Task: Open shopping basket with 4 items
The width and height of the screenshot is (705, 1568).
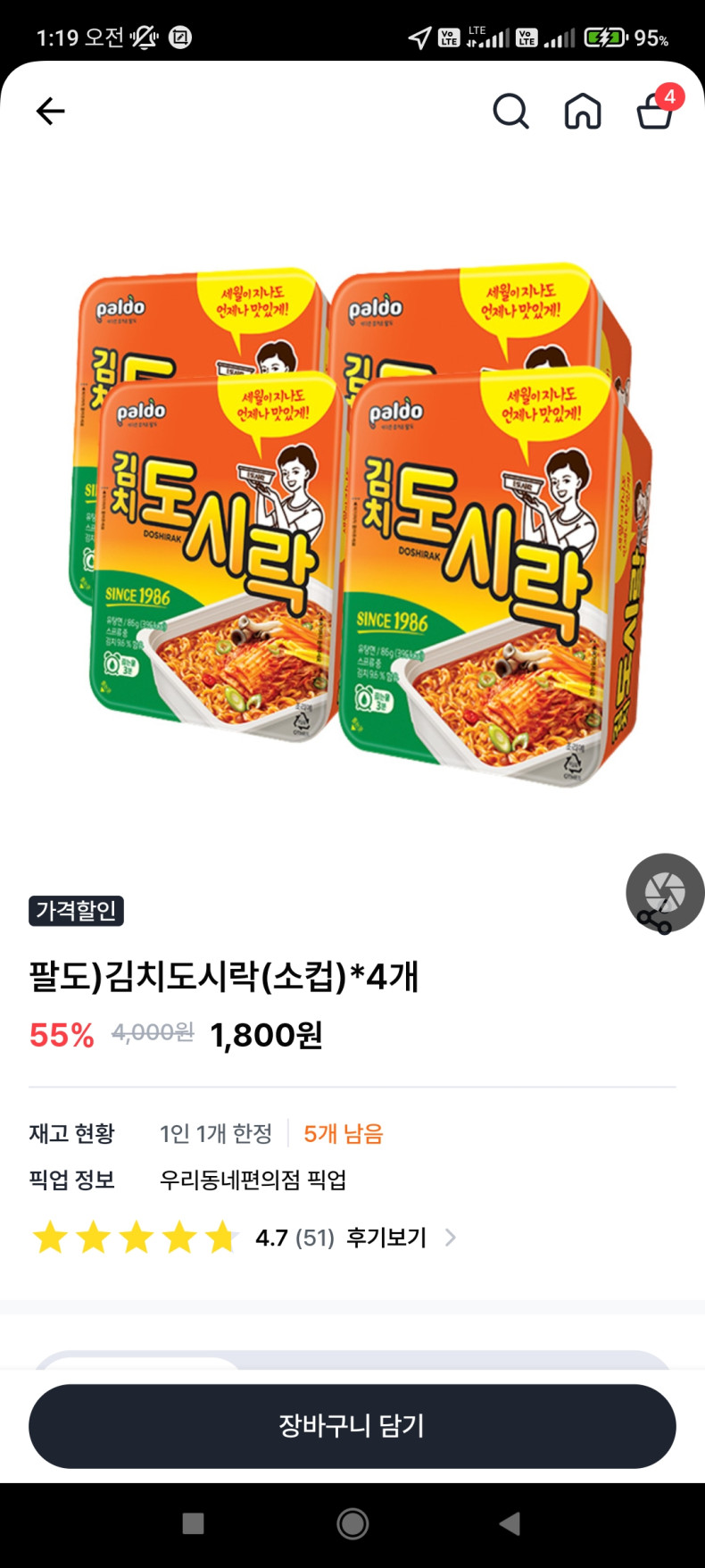Action: [656, 112]
